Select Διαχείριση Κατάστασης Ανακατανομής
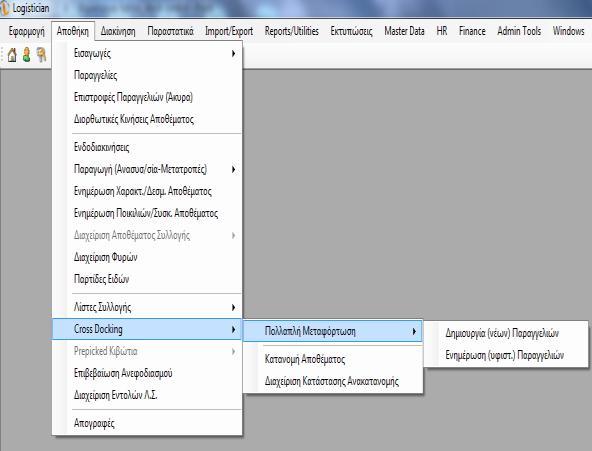 click(x=333, y=381)
